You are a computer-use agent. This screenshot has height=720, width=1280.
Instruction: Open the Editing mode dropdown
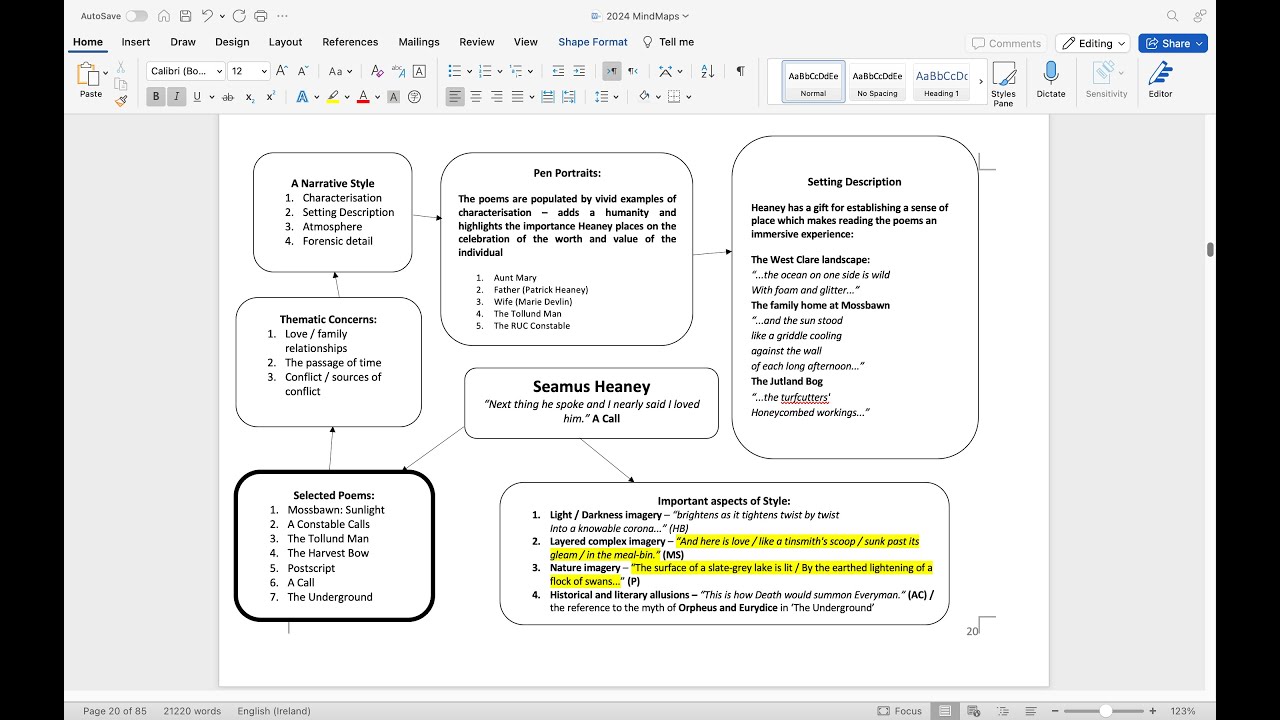coord(1093,43)
